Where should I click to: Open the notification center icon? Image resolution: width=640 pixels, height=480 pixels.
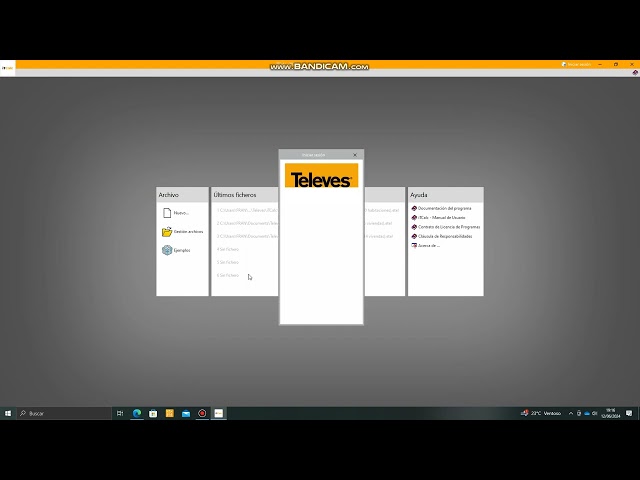pos(629,413)
